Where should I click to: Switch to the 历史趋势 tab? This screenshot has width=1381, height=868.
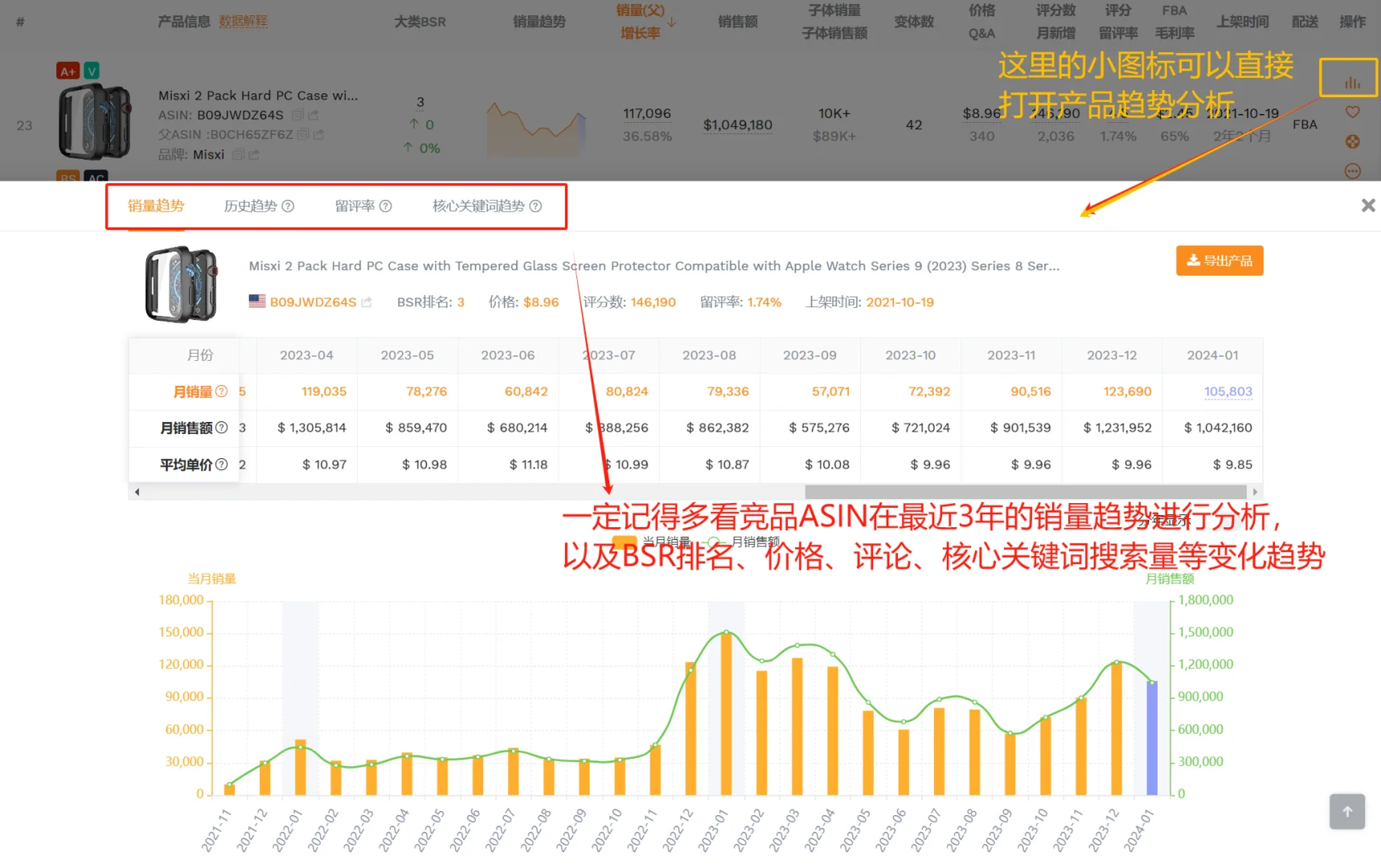pos(250,206)
